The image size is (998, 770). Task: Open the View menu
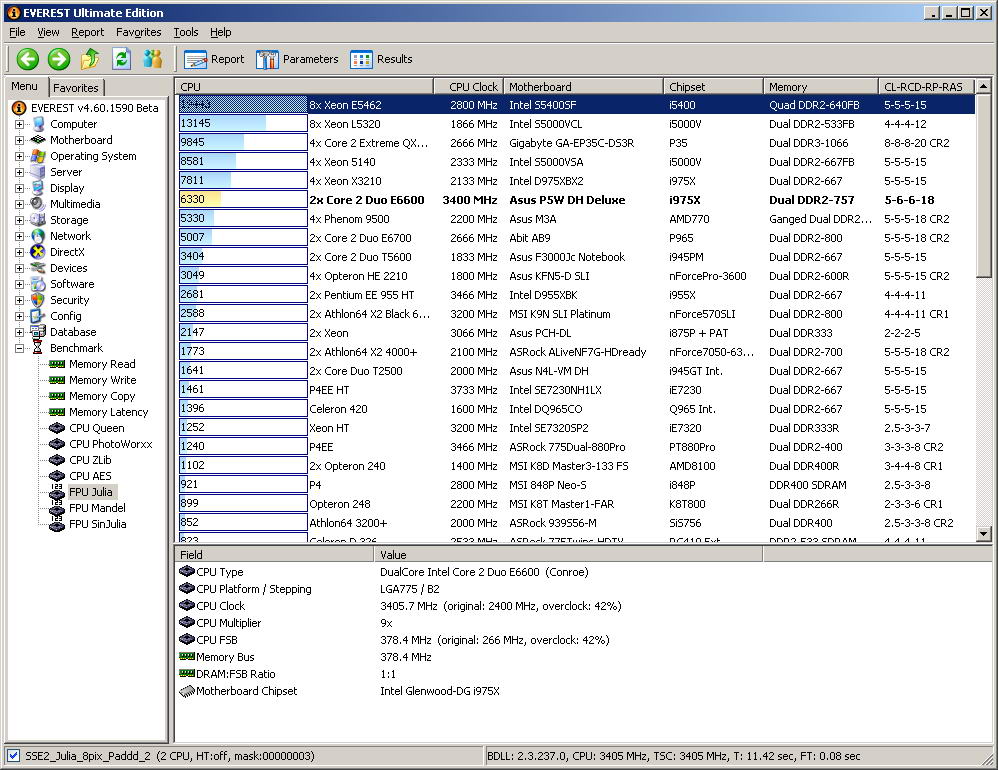coord(48,32)
